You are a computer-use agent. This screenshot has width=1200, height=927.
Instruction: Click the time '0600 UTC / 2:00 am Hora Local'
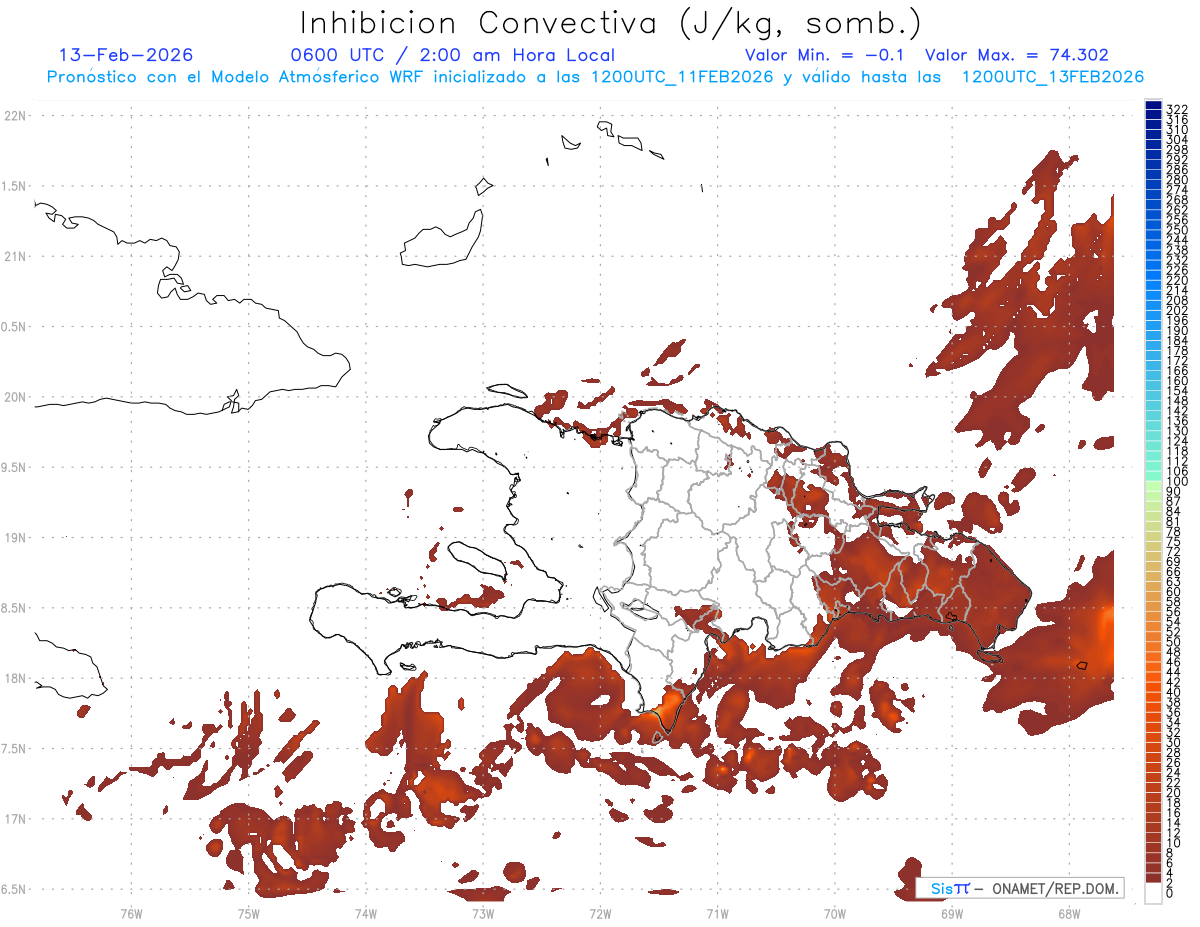click(452, 55)
